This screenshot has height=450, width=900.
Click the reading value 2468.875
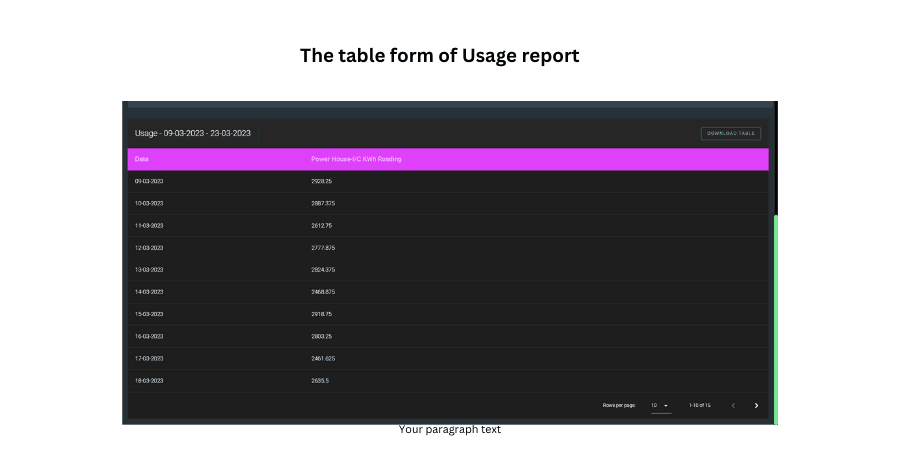(323, 292)
